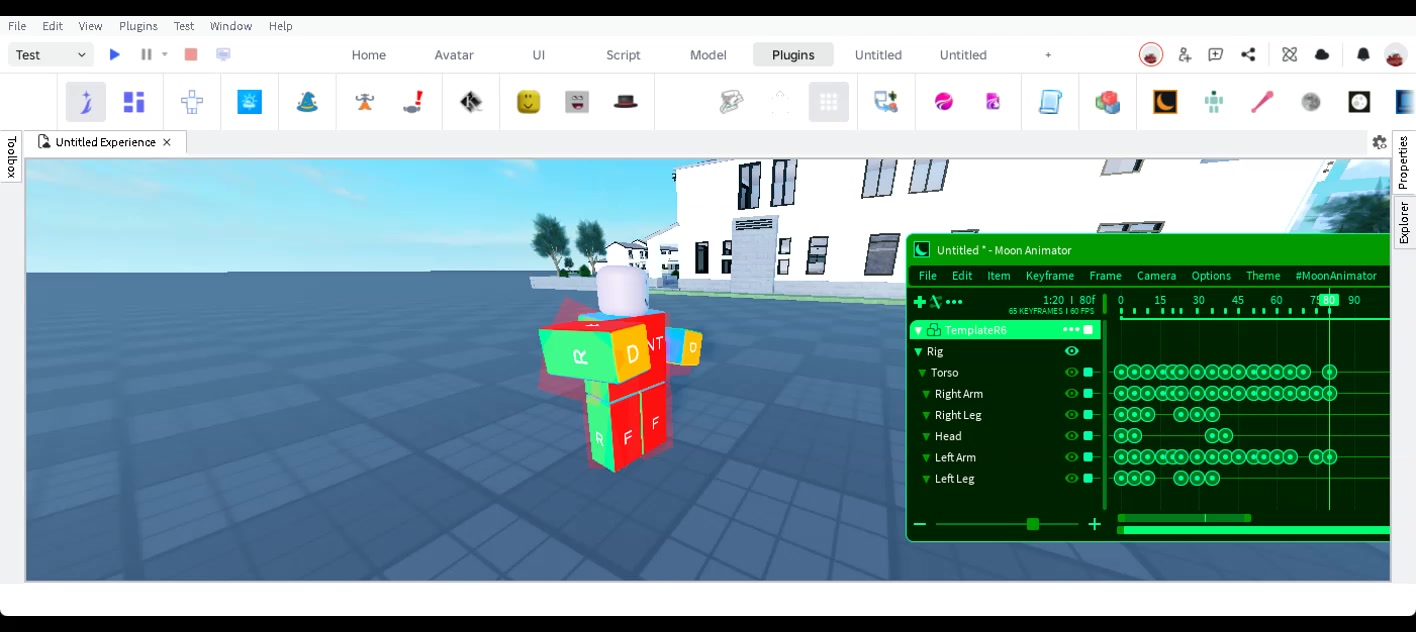The width and height of the screenshot is (1416, 632).
Task: Switch to the Model ribbon tab
Action: click(708, 55)
